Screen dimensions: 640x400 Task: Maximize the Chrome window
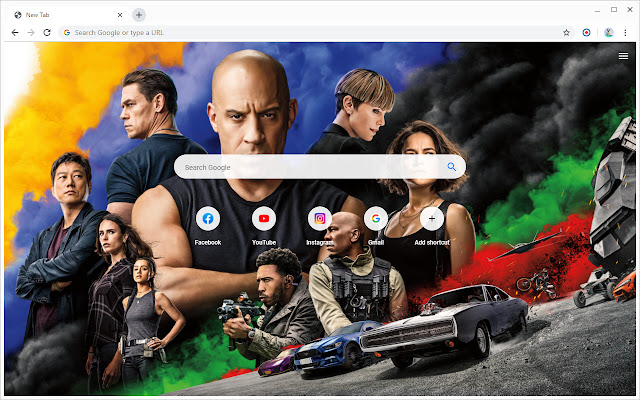coord(614,9)
